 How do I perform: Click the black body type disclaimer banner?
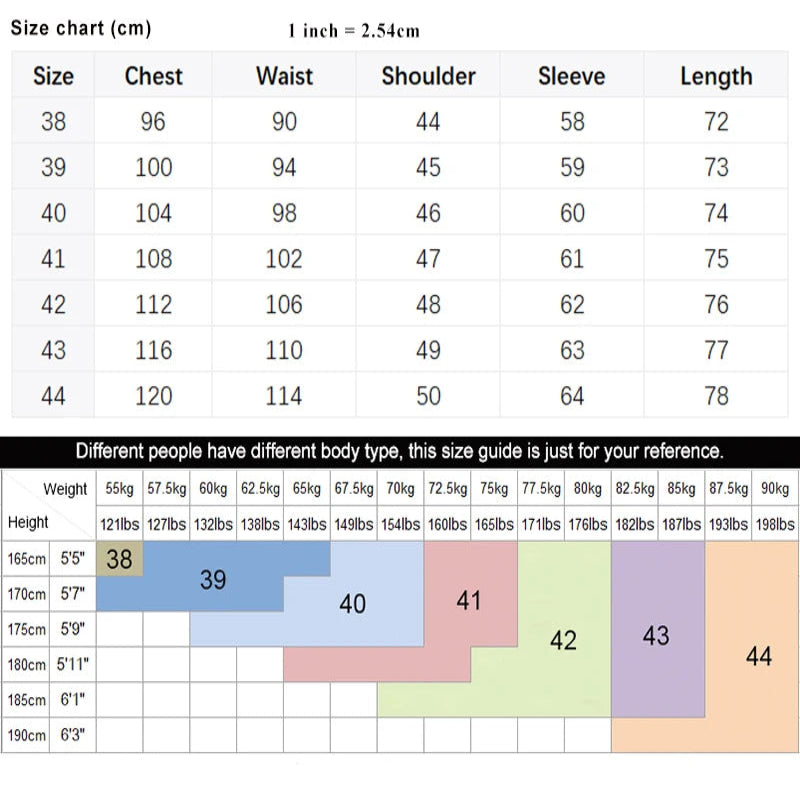pyautogui.click(x=400, y=451)
